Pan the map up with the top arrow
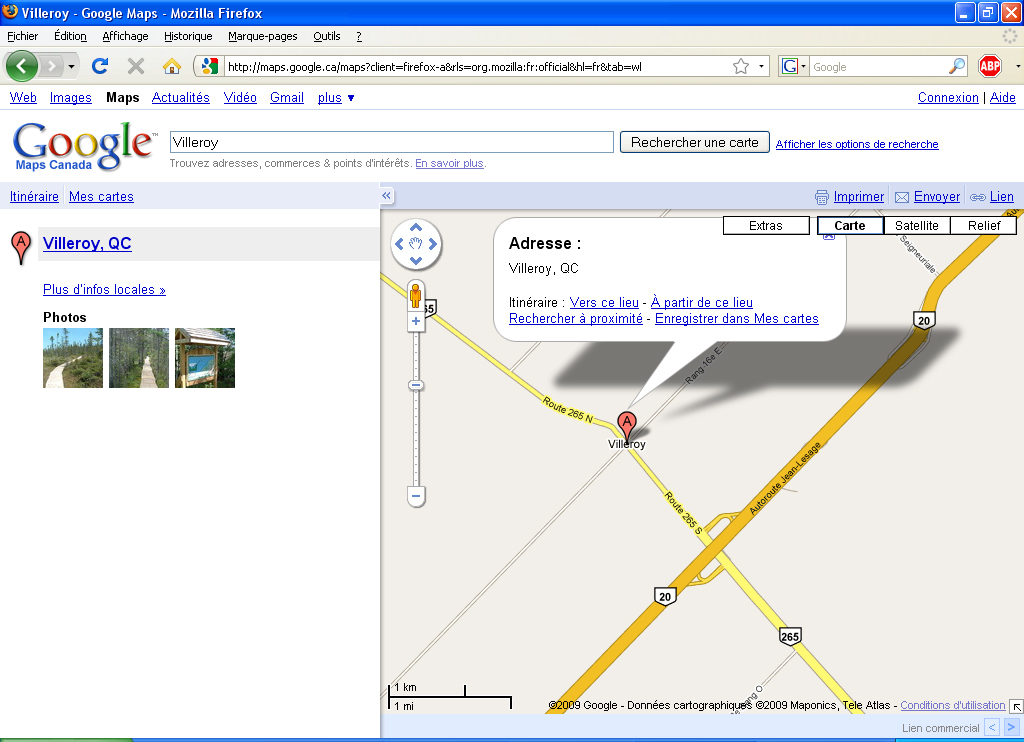 pos(416,227)
